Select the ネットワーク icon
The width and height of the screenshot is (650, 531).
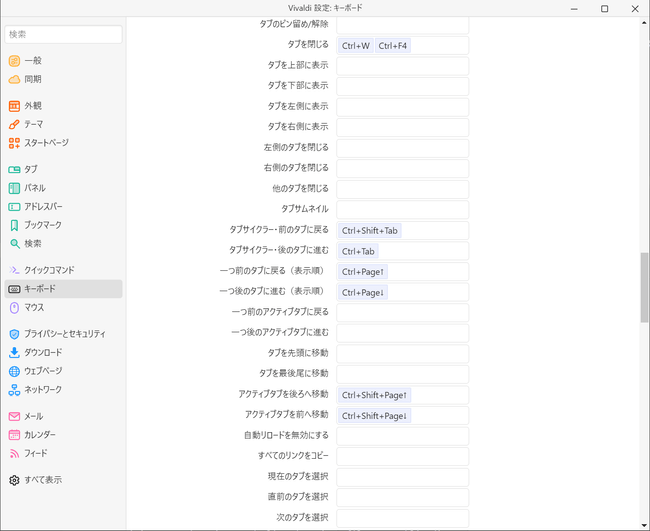(14, 390)
